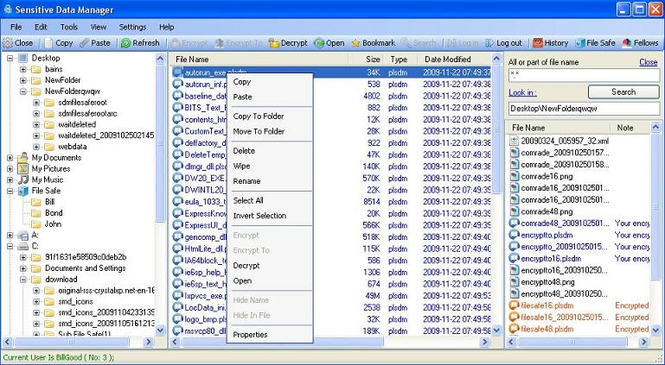The image size is (665, 365).
Task: Click the Paste toolbar icon
Action: [85, 43]
